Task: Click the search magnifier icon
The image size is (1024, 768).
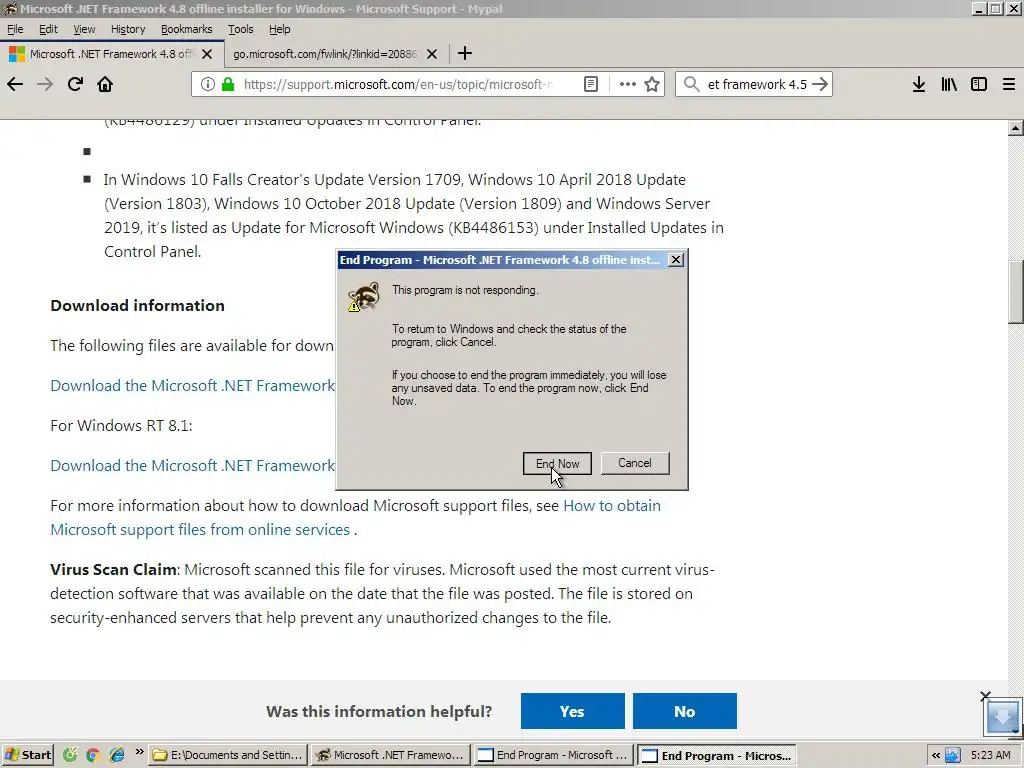Action: pos(691,84)
